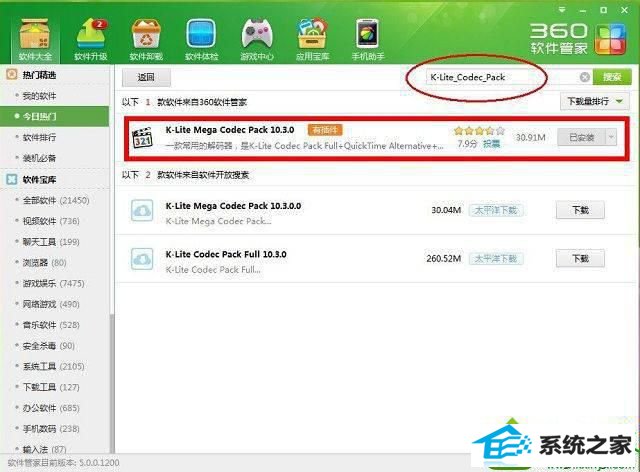Open the 软件升级 software upgrade icon
The width and height of the screenshot is (640, 472).
click(x=91, y=40)
